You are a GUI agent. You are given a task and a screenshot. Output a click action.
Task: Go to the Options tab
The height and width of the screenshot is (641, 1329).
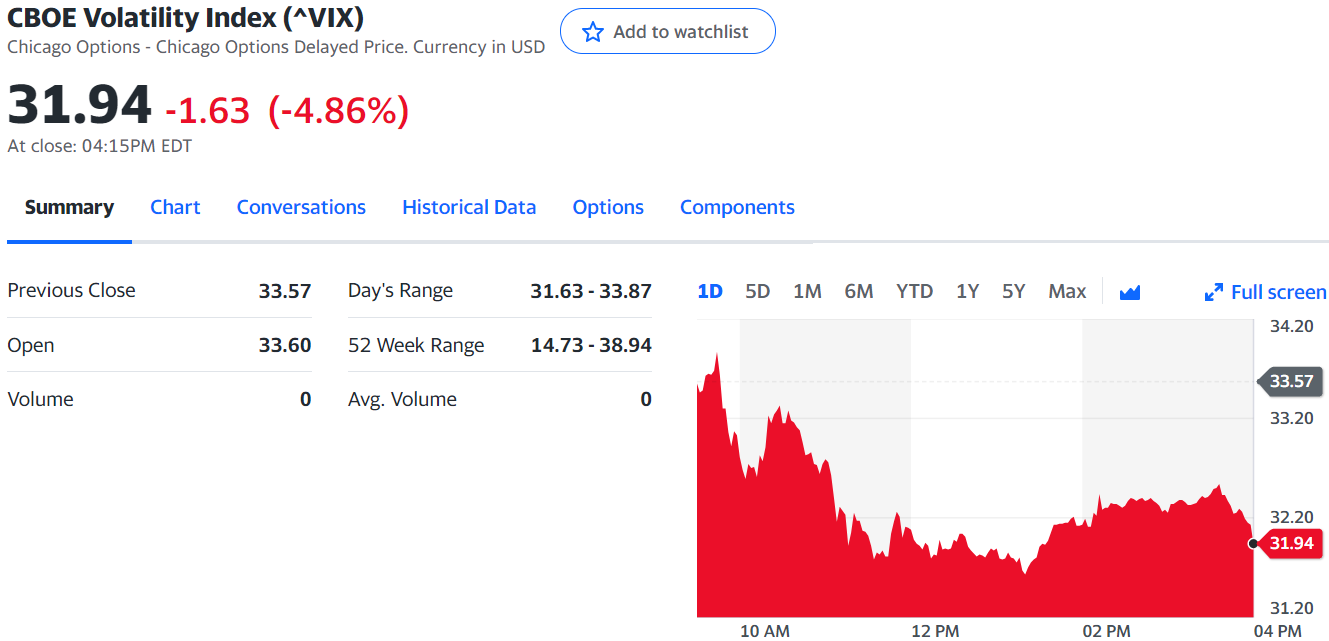click(608, 207)
